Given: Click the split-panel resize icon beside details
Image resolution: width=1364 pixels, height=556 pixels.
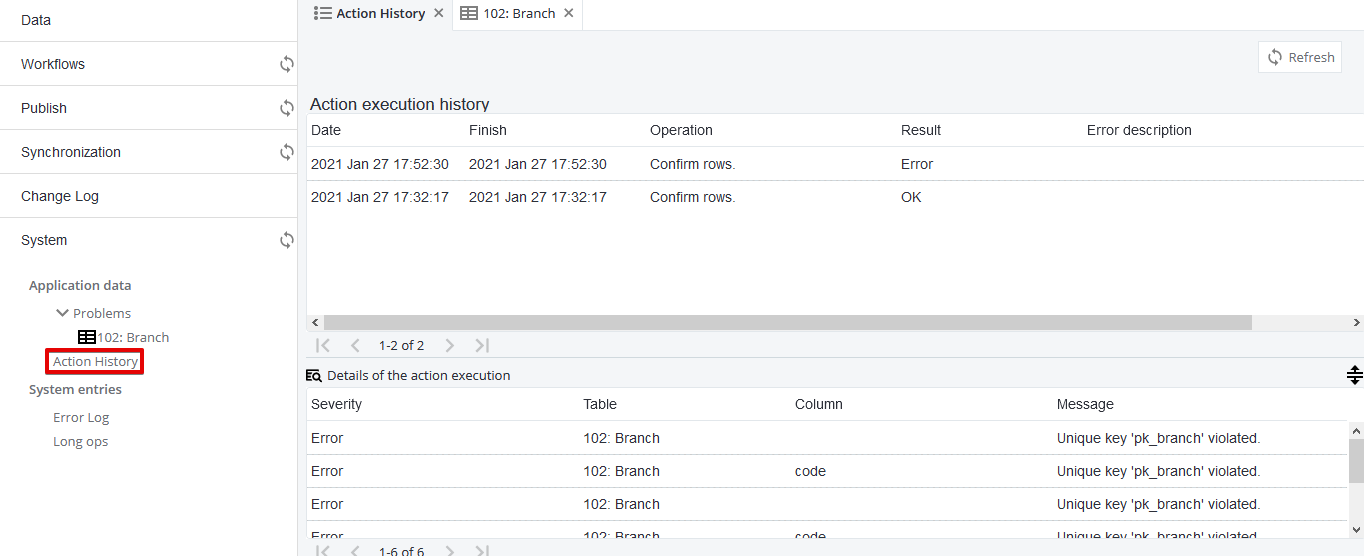Looking at the screenshot, I should click(1354, 375).
